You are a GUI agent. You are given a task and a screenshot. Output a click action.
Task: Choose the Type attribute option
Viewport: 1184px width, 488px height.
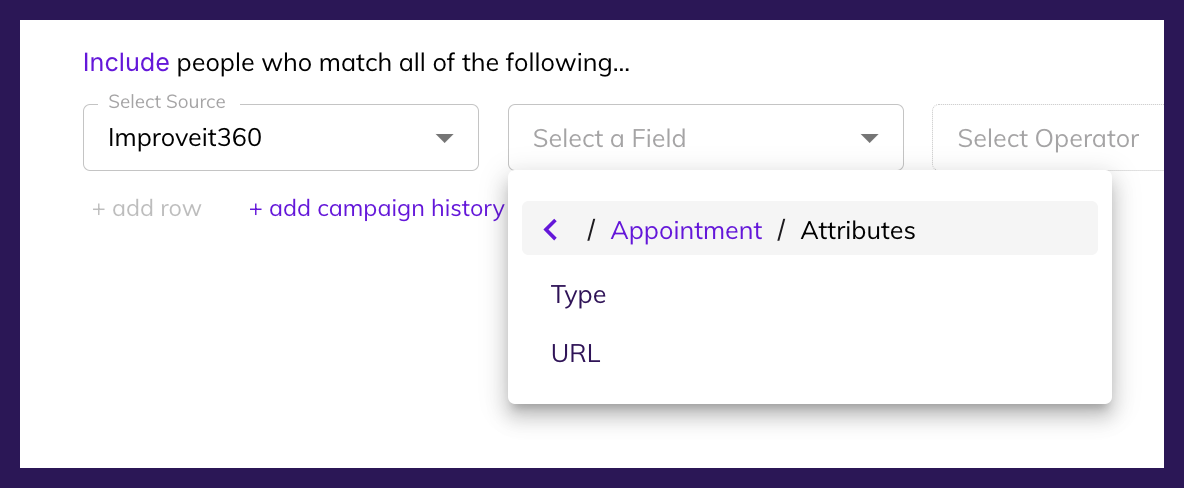[579, 295]
